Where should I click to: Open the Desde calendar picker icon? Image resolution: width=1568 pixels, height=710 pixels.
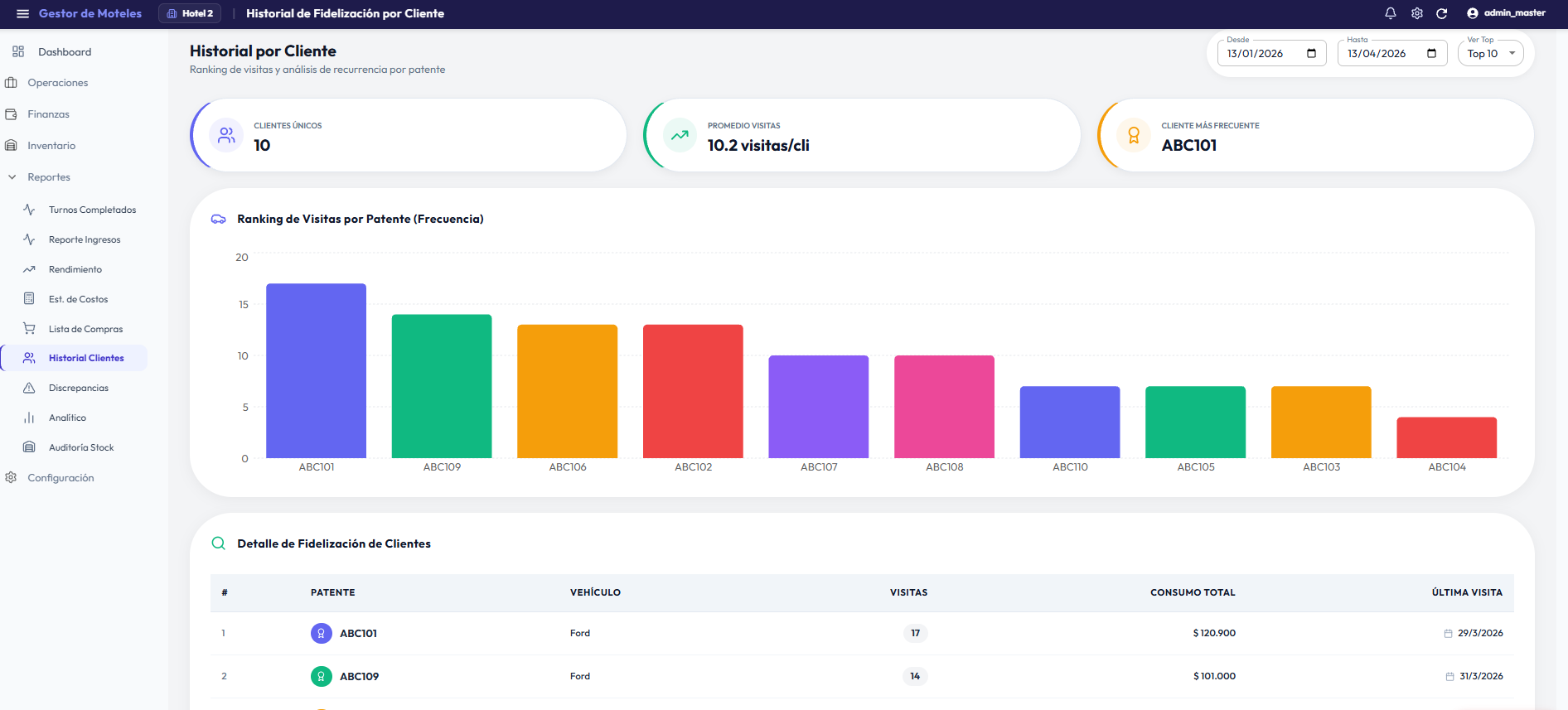1311,54
